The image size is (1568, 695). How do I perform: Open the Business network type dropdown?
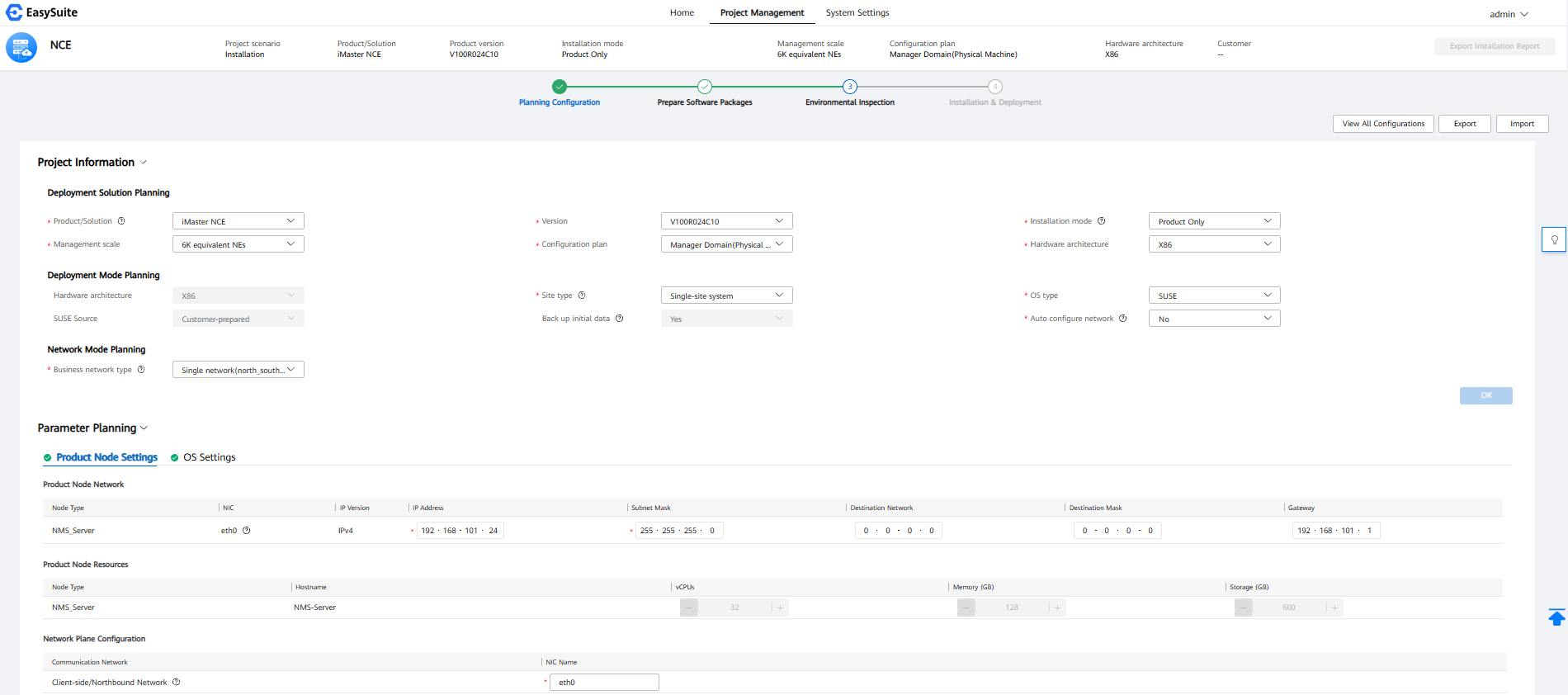pos(239,370)
